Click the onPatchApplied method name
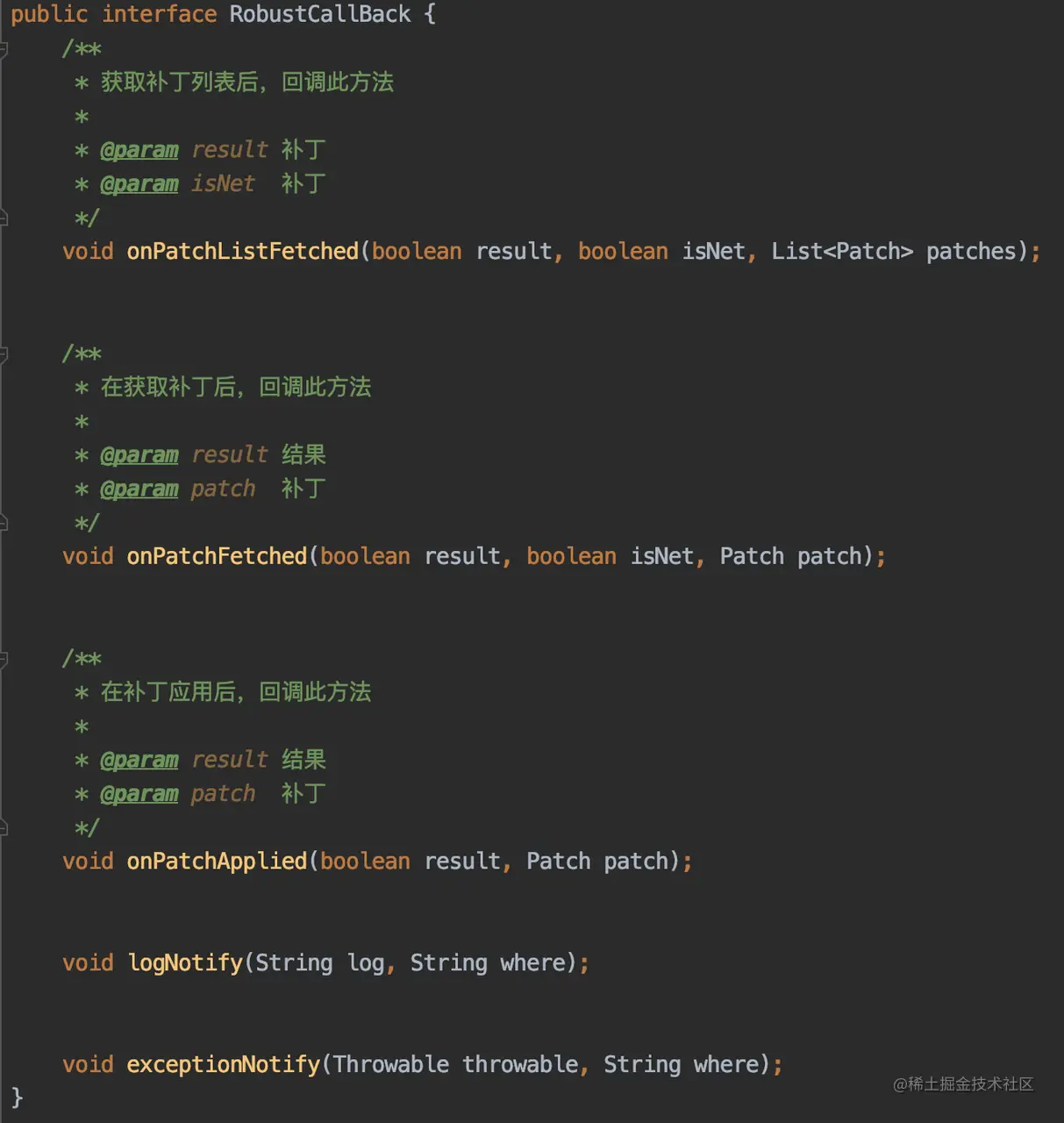 coord(218,862)
